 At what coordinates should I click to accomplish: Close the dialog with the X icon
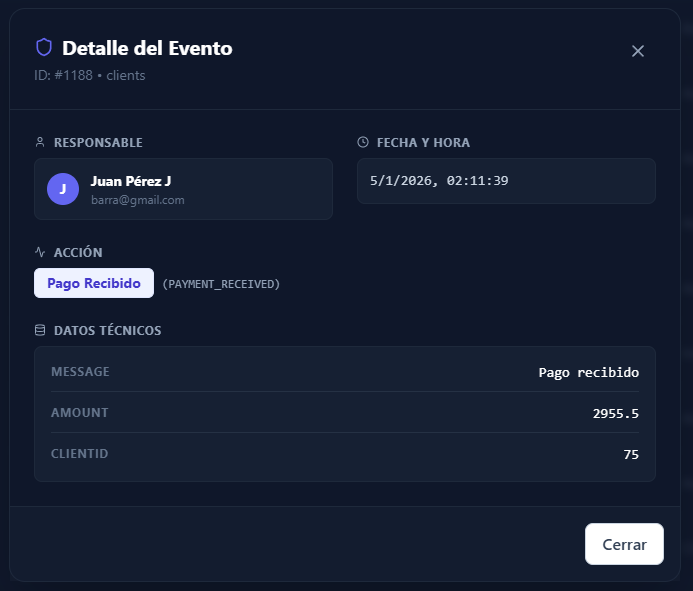click(638, 51)
